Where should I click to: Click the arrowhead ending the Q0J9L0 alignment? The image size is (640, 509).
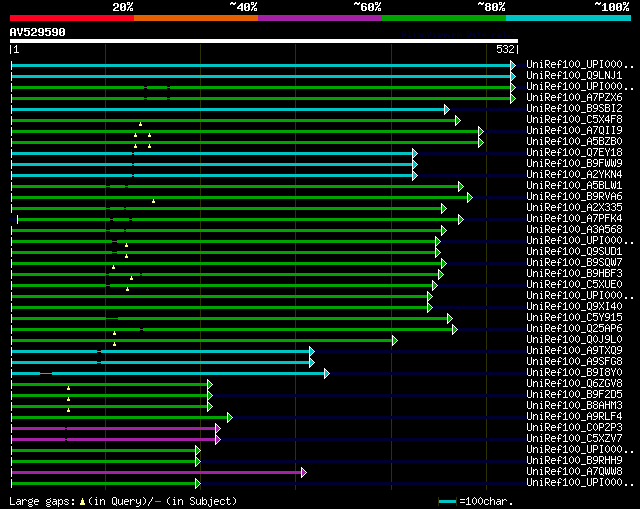point(395,340)
